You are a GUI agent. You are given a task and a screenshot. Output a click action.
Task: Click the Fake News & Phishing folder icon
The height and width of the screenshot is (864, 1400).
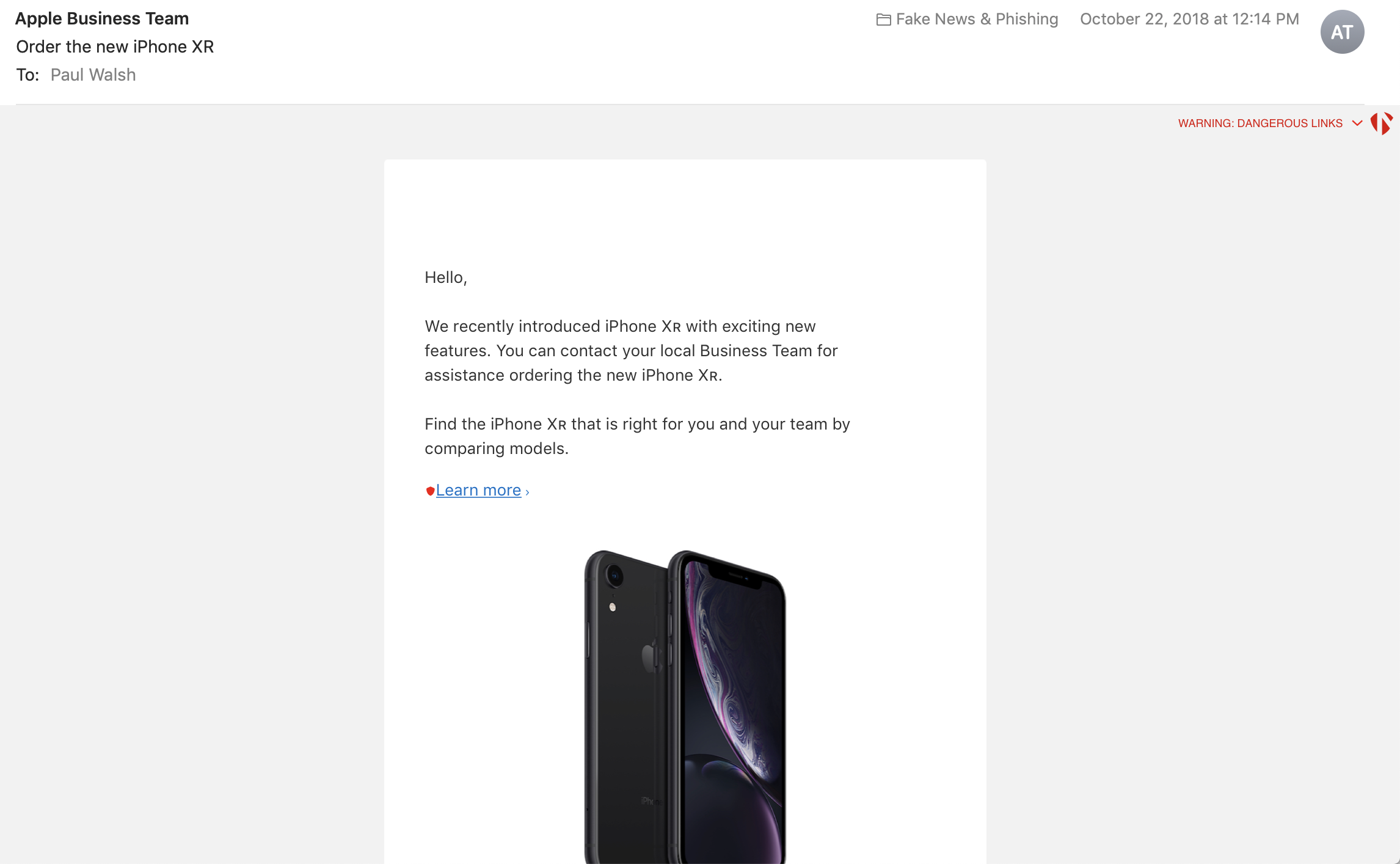883,20
